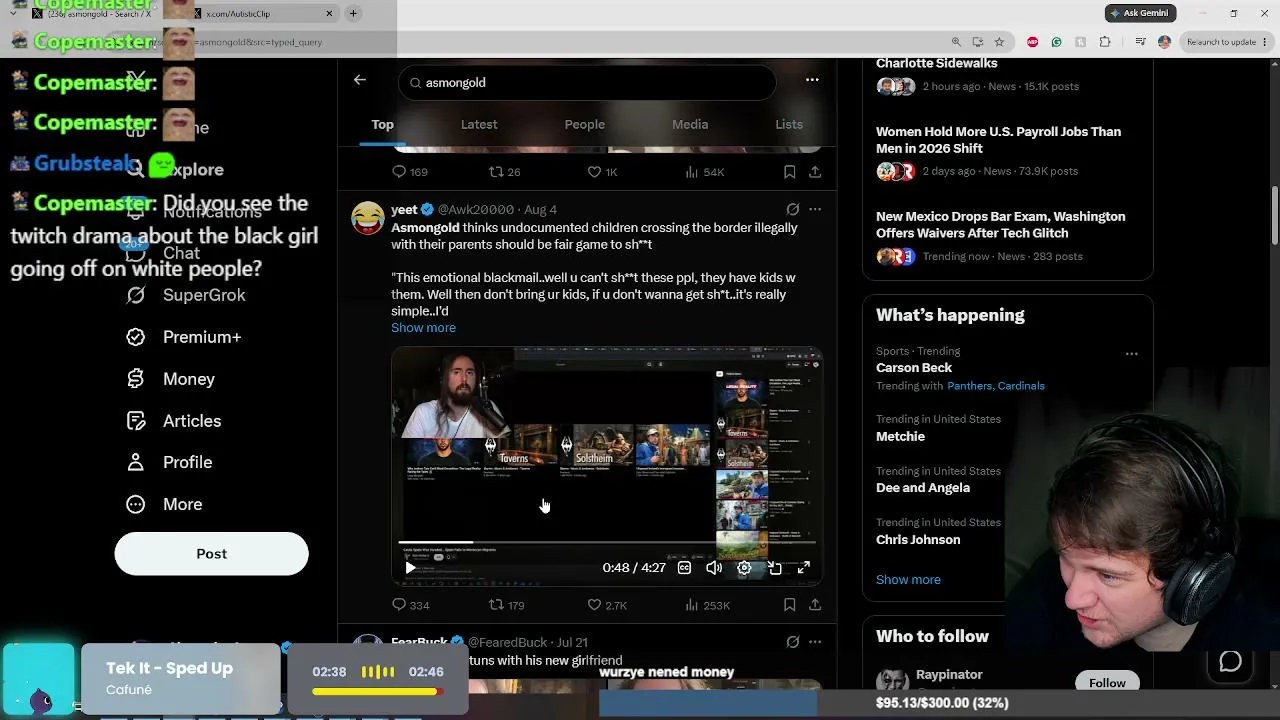Open Articles in the sidebar
1280x720 pixels.
pos(174,421)
